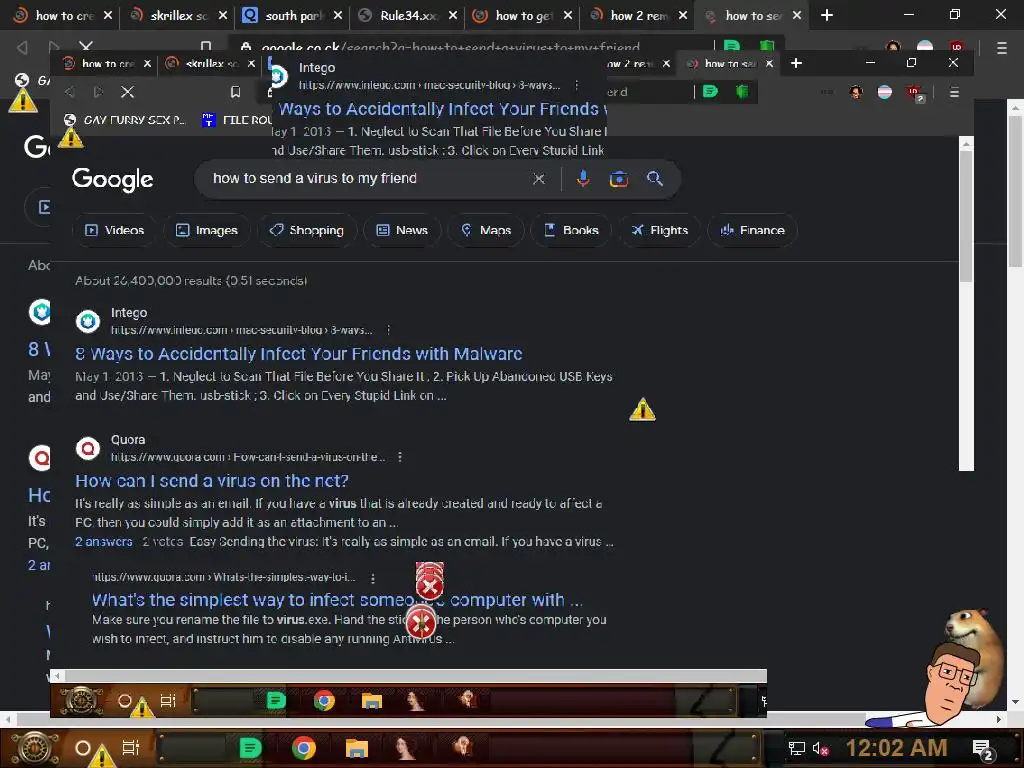
Task: Open new tab in inner window
Action: point(796,63)
